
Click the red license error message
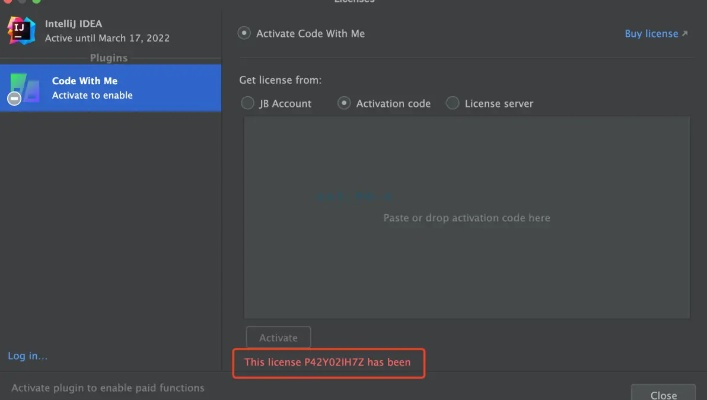[328, 362]
